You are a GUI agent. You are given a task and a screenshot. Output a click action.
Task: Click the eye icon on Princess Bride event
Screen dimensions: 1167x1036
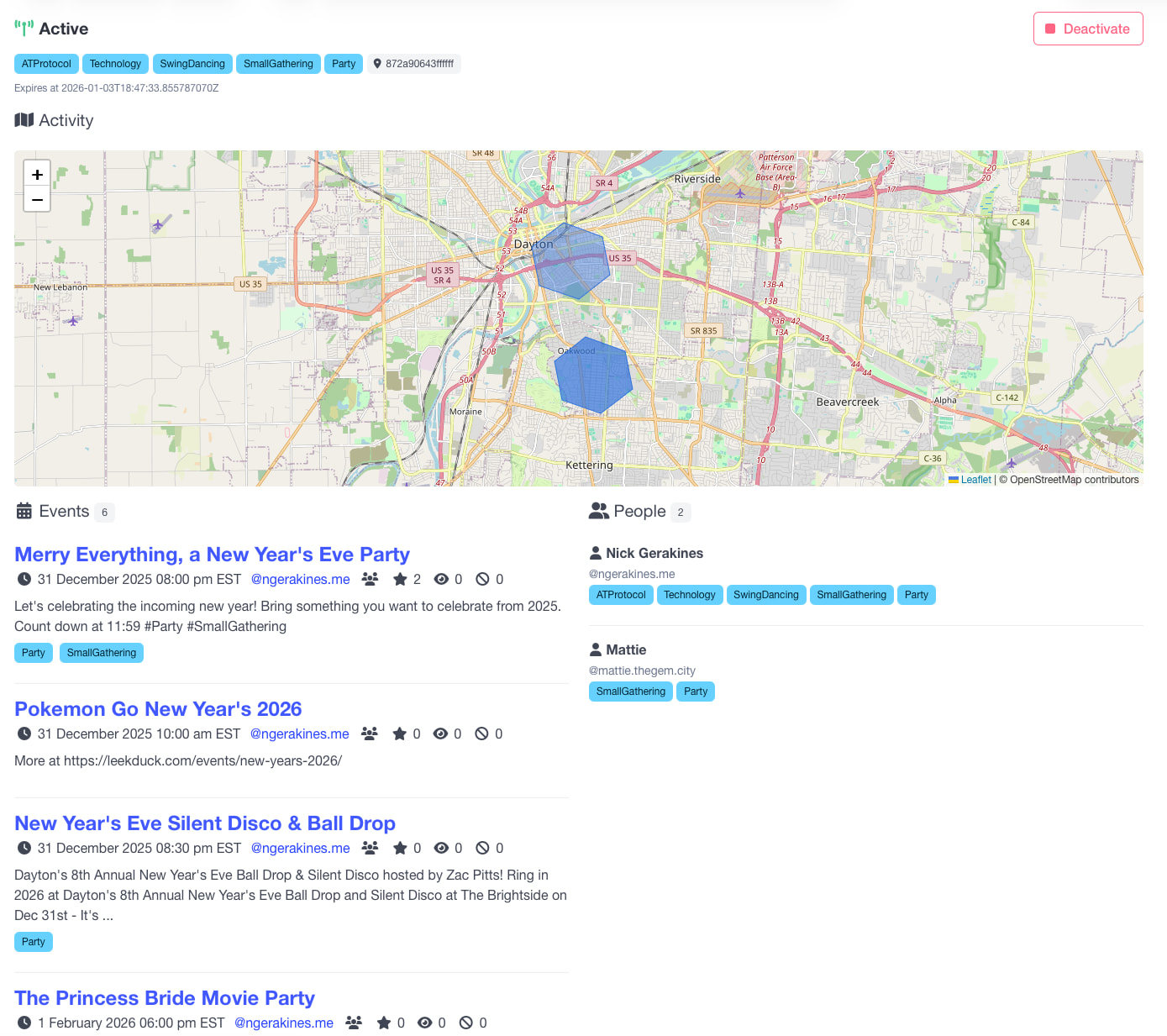pyautogui.click(x=425, y=1023)
